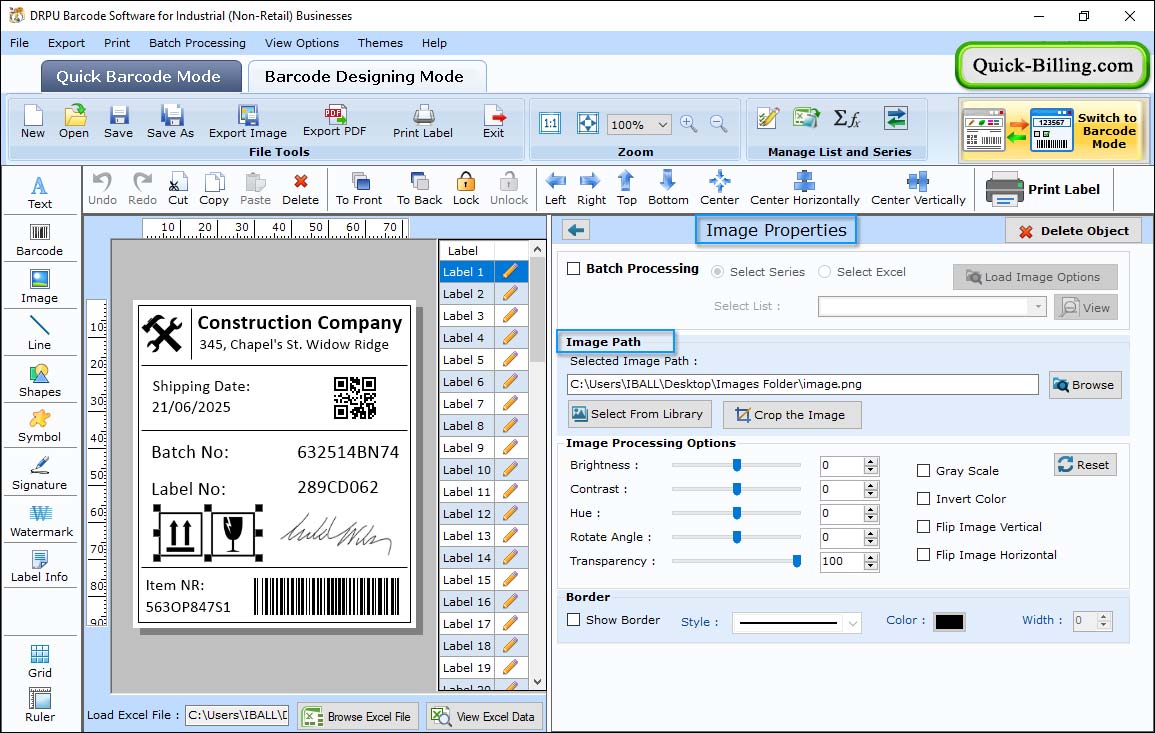This screenshot has height=733, width=1155.
Task: Open the Shapes tool
Action: point(40,381)
